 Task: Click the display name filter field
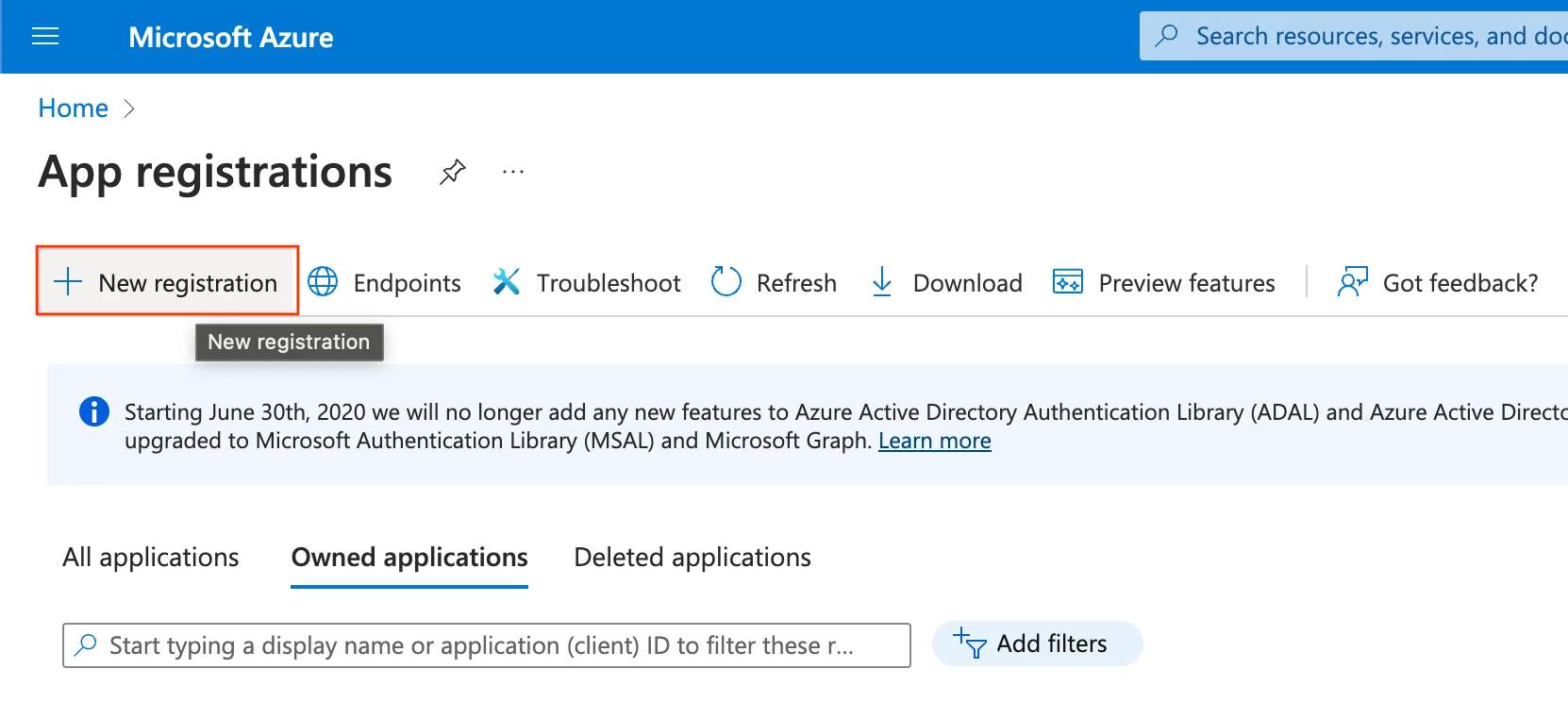tap(487, 645)
